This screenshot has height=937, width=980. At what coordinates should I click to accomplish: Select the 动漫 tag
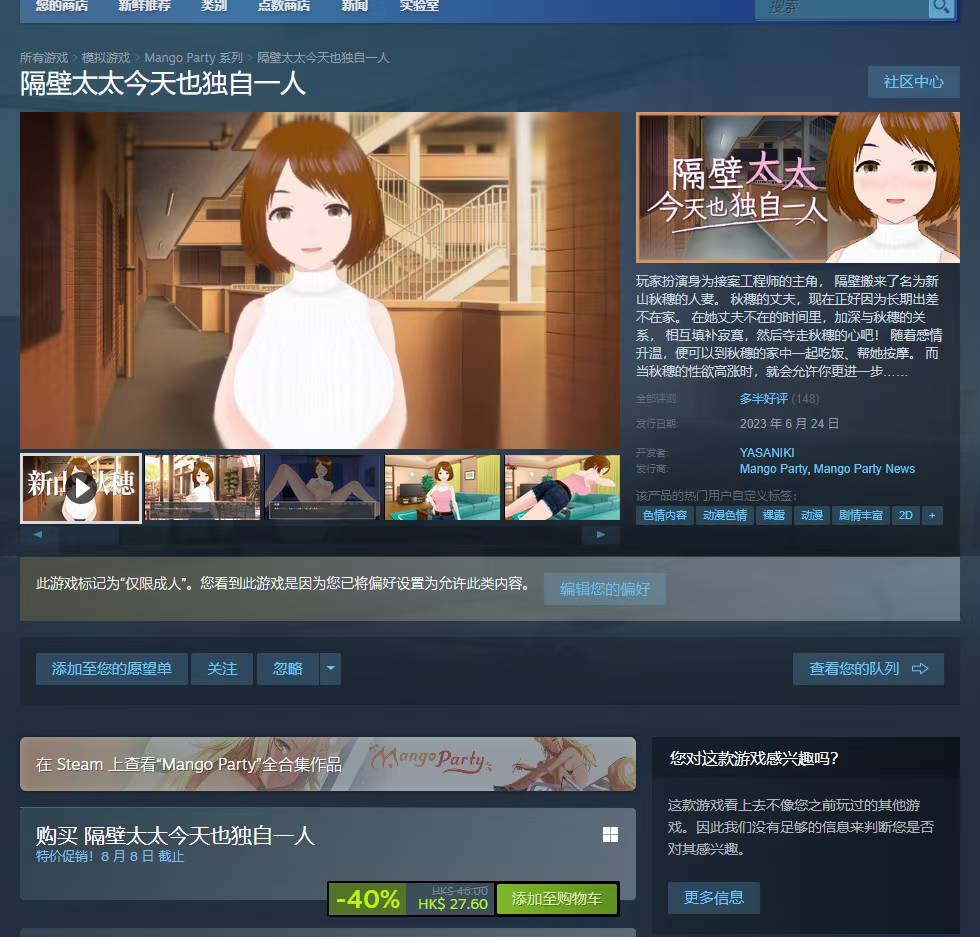coord(811,516)
